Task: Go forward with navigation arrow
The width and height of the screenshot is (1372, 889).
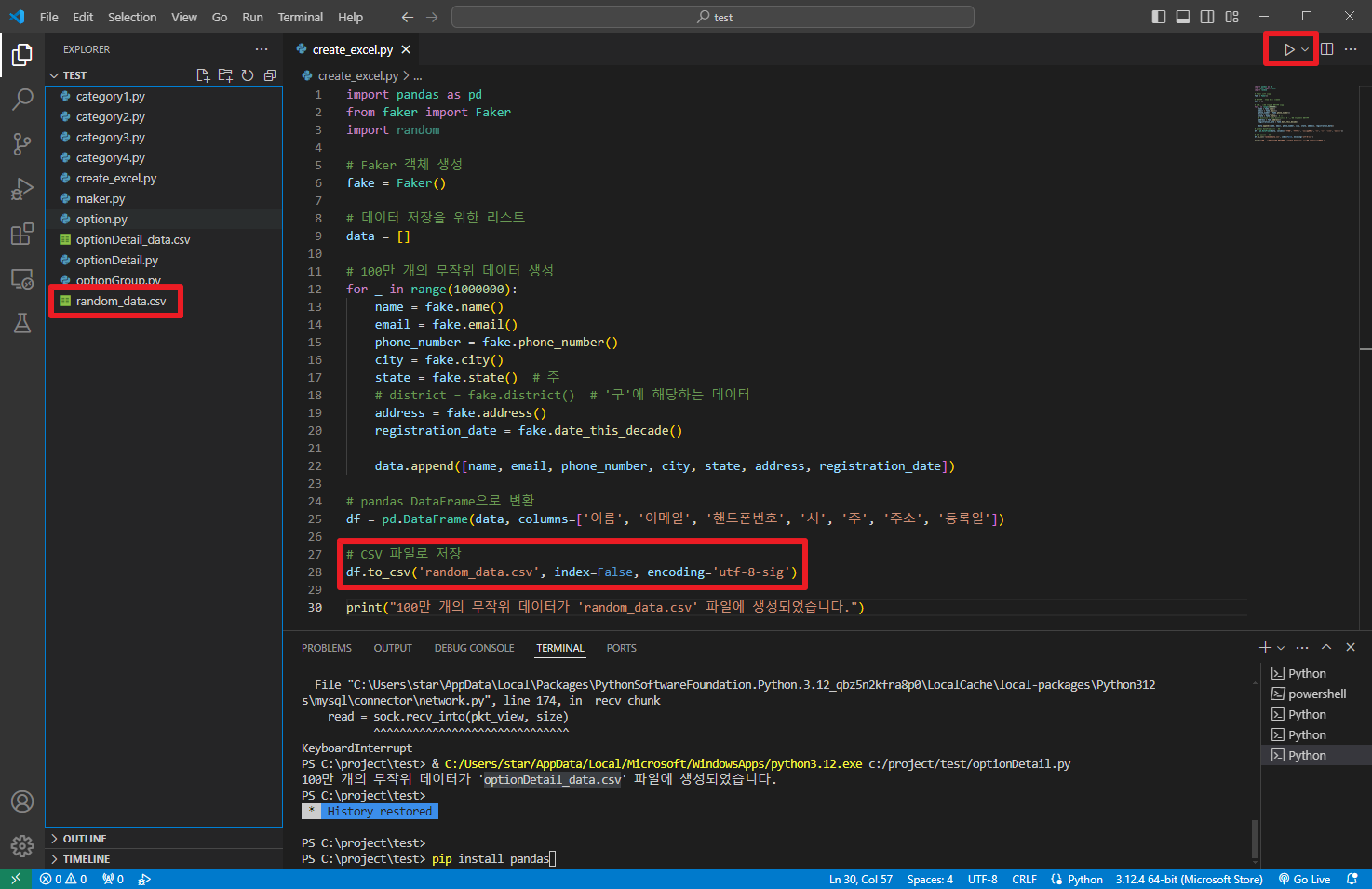Action: pos(432,17)
